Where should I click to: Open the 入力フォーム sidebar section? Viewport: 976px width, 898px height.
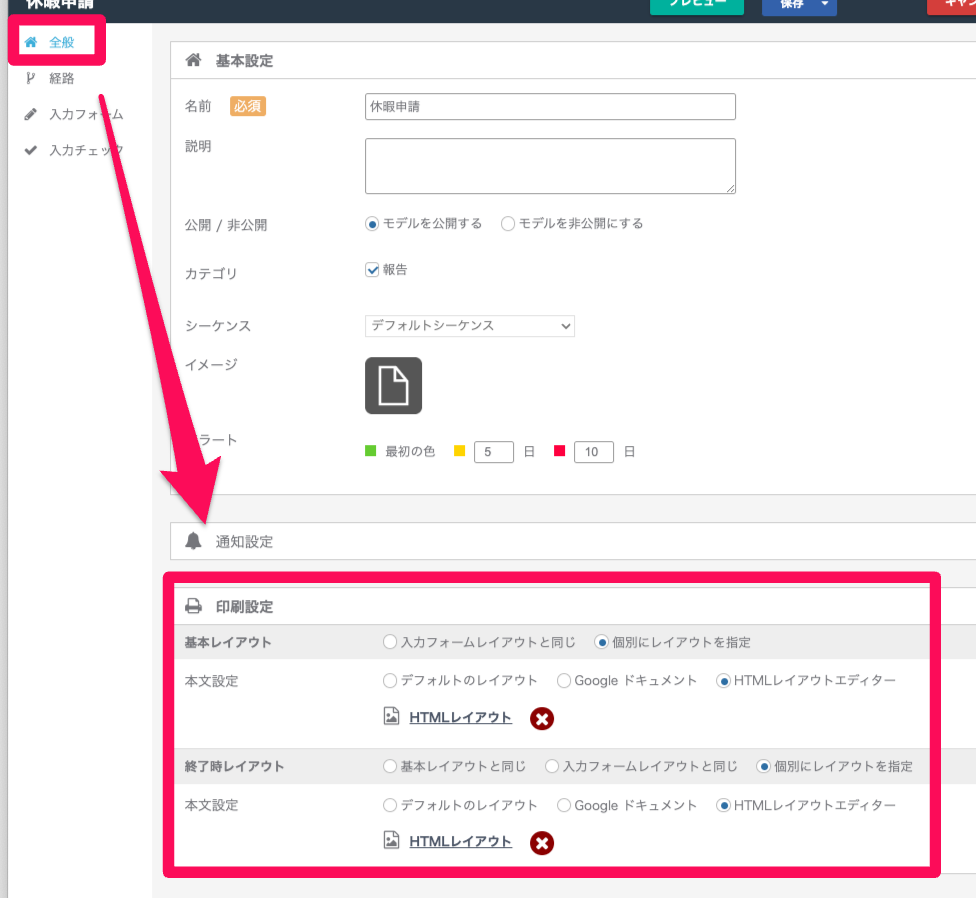pos(86,115)
